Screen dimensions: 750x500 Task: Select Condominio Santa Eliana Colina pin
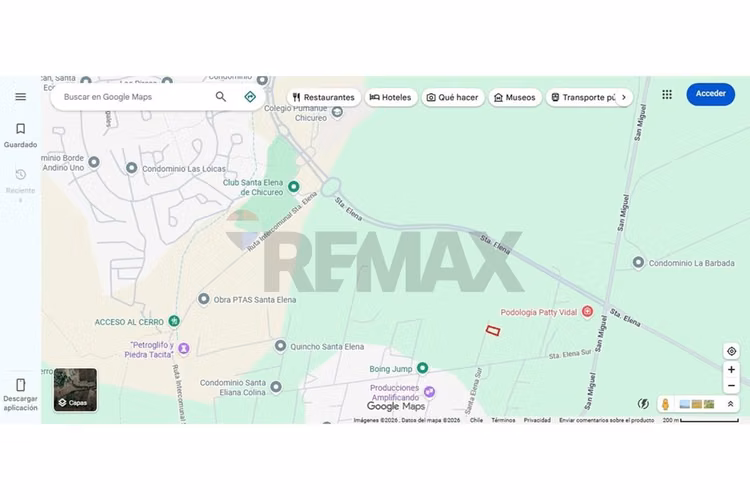[x=276, y=387]
